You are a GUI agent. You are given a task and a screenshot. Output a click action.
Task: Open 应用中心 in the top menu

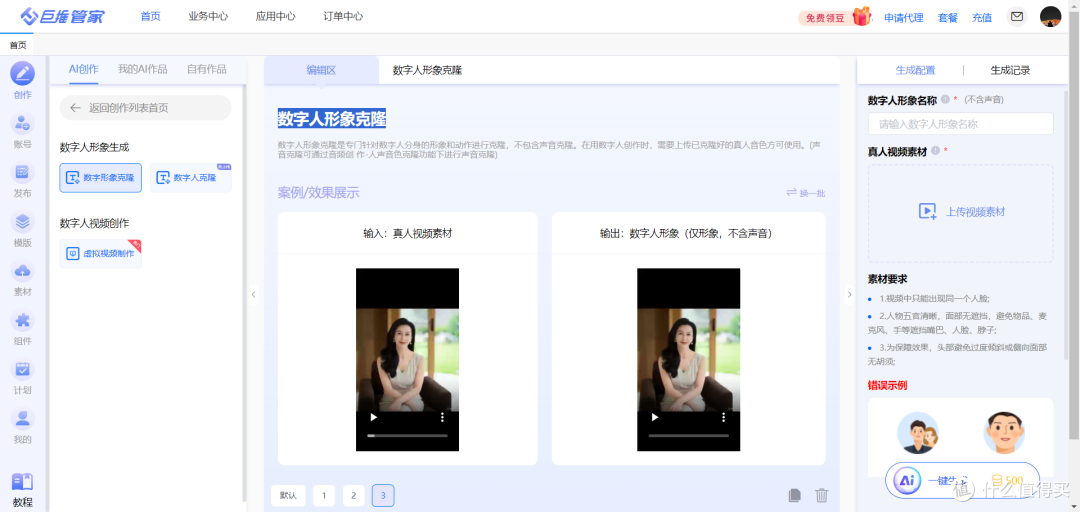(276, 17)
